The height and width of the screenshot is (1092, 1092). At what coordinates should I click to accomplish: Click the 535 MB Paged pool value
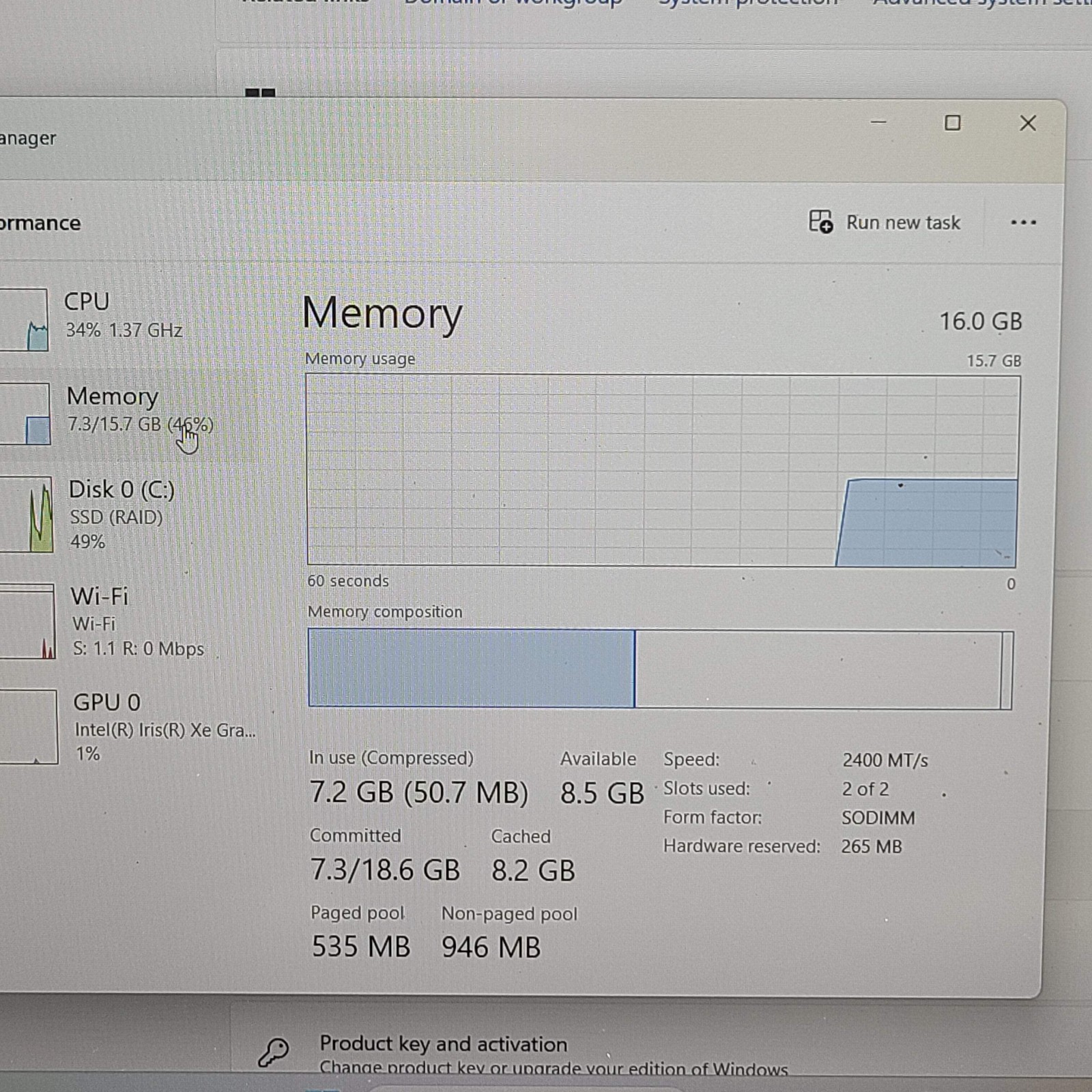[x=361, y=947]
